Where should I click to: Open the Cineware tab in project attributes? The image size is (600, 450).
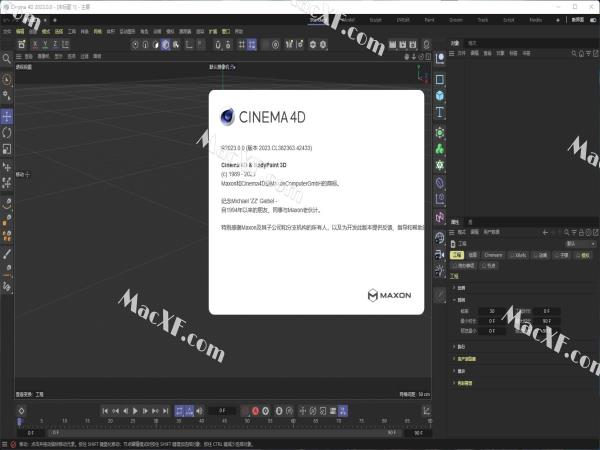pos(494,255)
